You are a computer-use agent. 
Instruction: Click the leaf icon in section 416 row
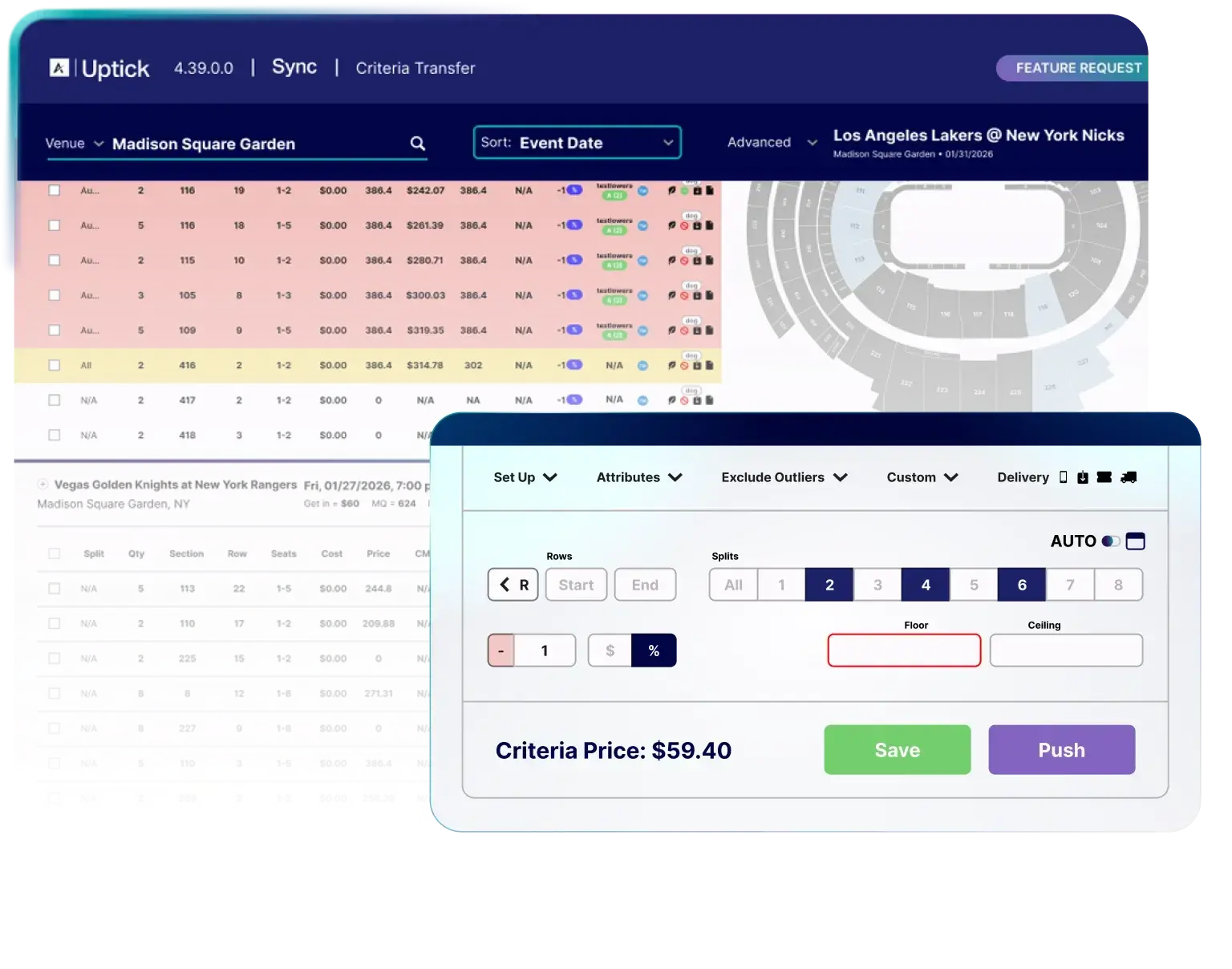(x=672, y=366)
